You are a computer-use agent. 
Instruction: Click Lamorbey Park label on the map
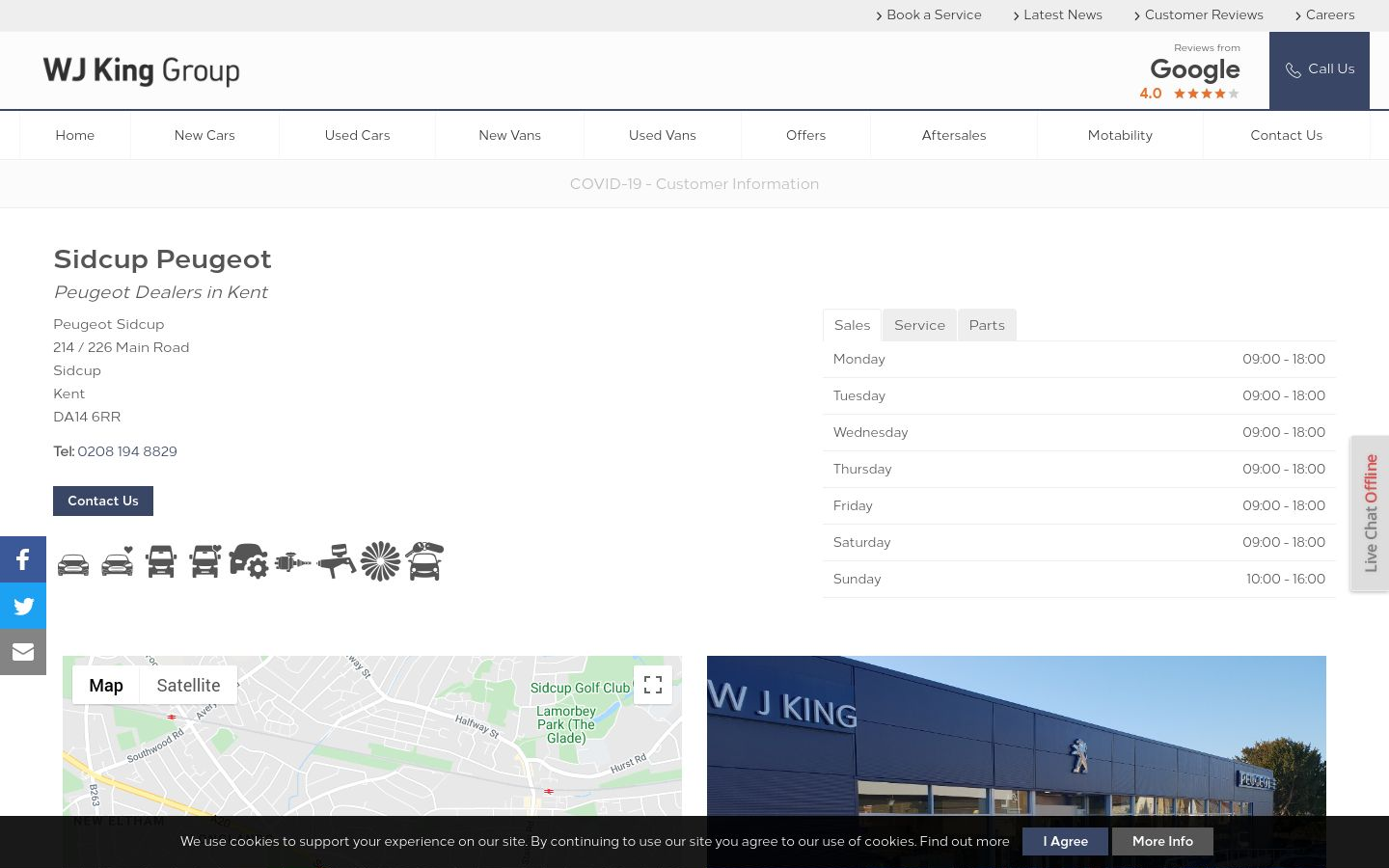(x=566, y=724)
